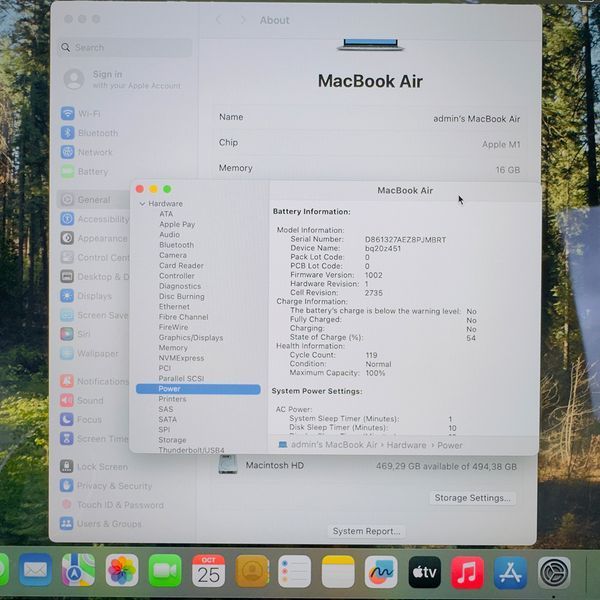Click System Report button
The height and width of the screenshot is (600, 600).
366,531
